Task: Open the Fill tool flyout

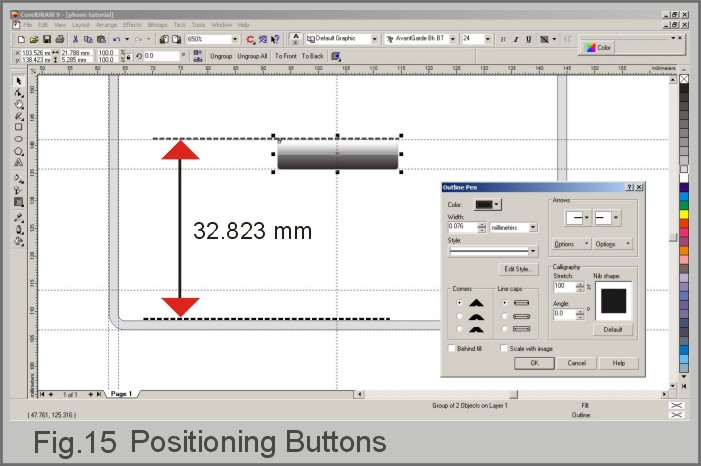Action: pos(18,241)
